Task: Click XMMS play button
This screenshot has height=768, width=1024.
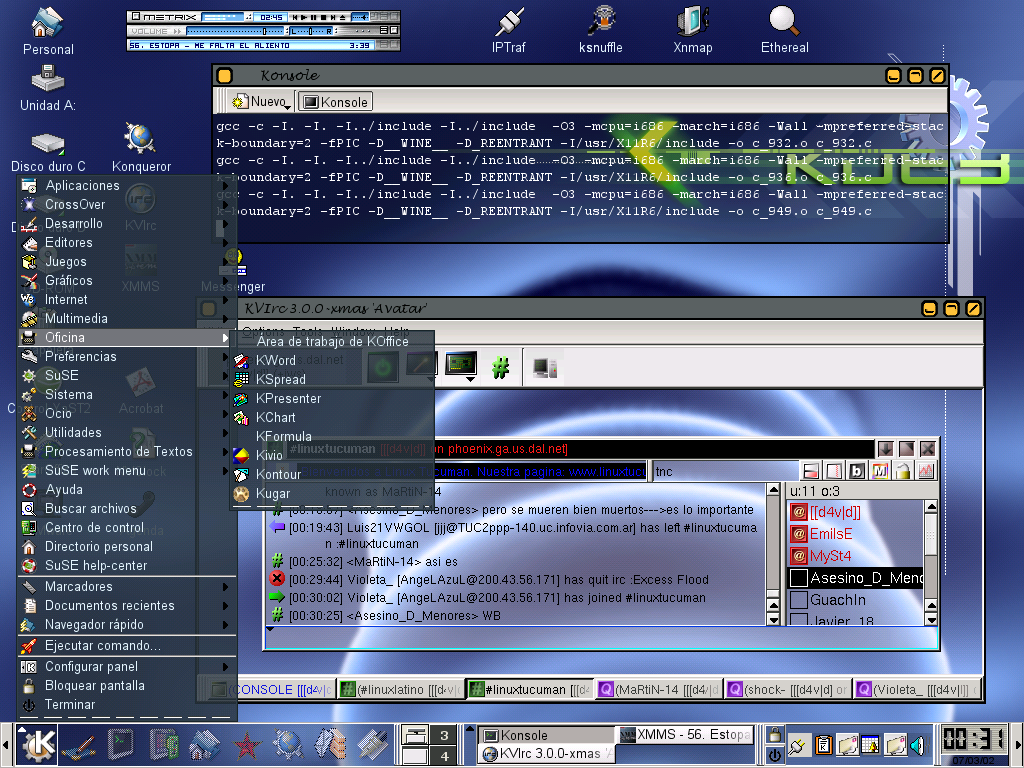Action: (x=304, y=18)
